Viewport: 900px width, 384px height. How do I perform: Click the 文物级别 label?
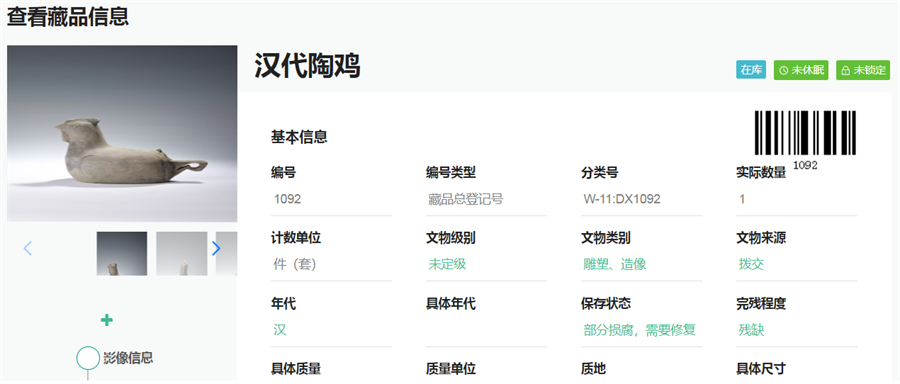(x=451, y=238)
